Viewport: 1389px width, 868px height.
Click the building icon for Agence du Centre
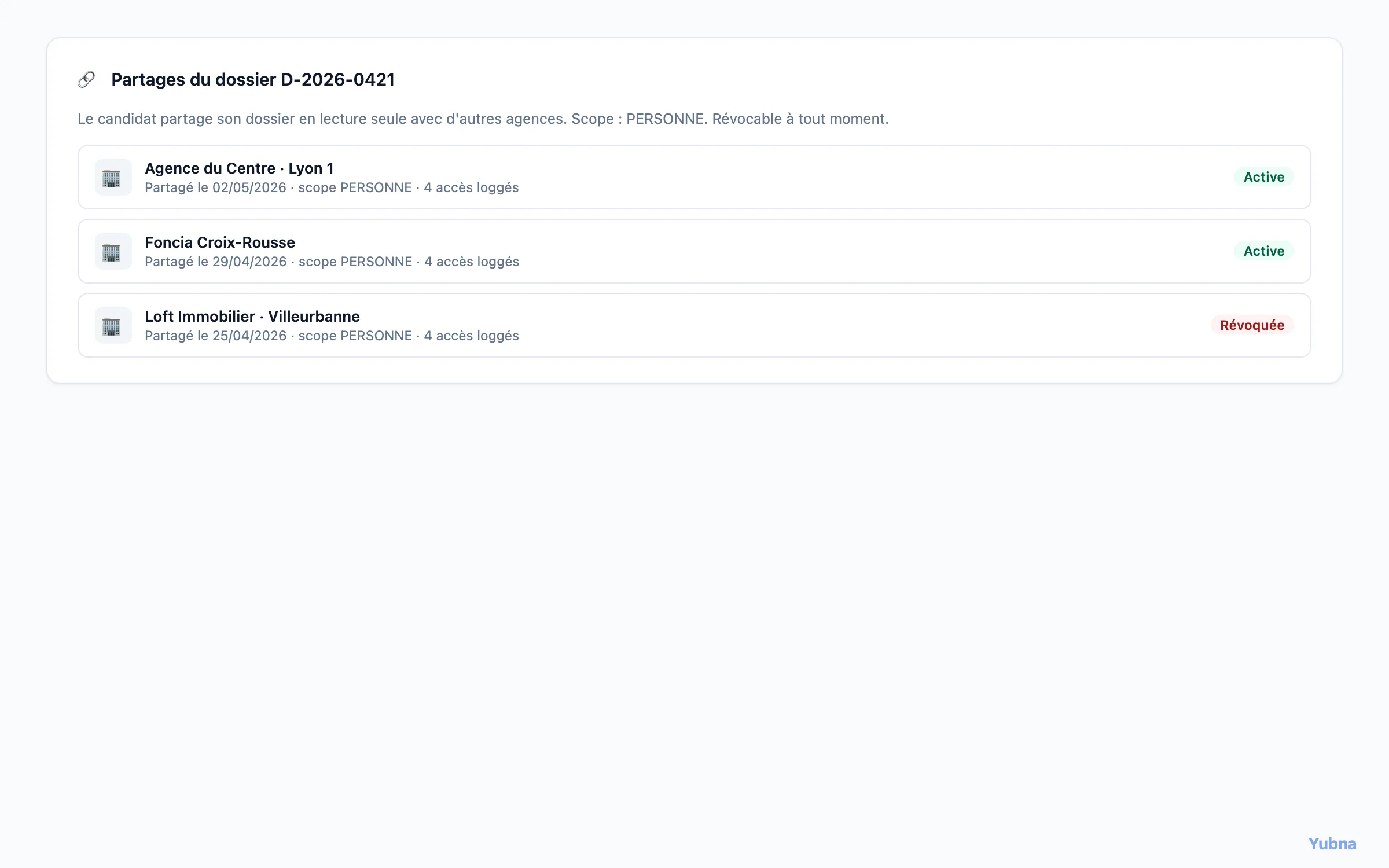113,177
